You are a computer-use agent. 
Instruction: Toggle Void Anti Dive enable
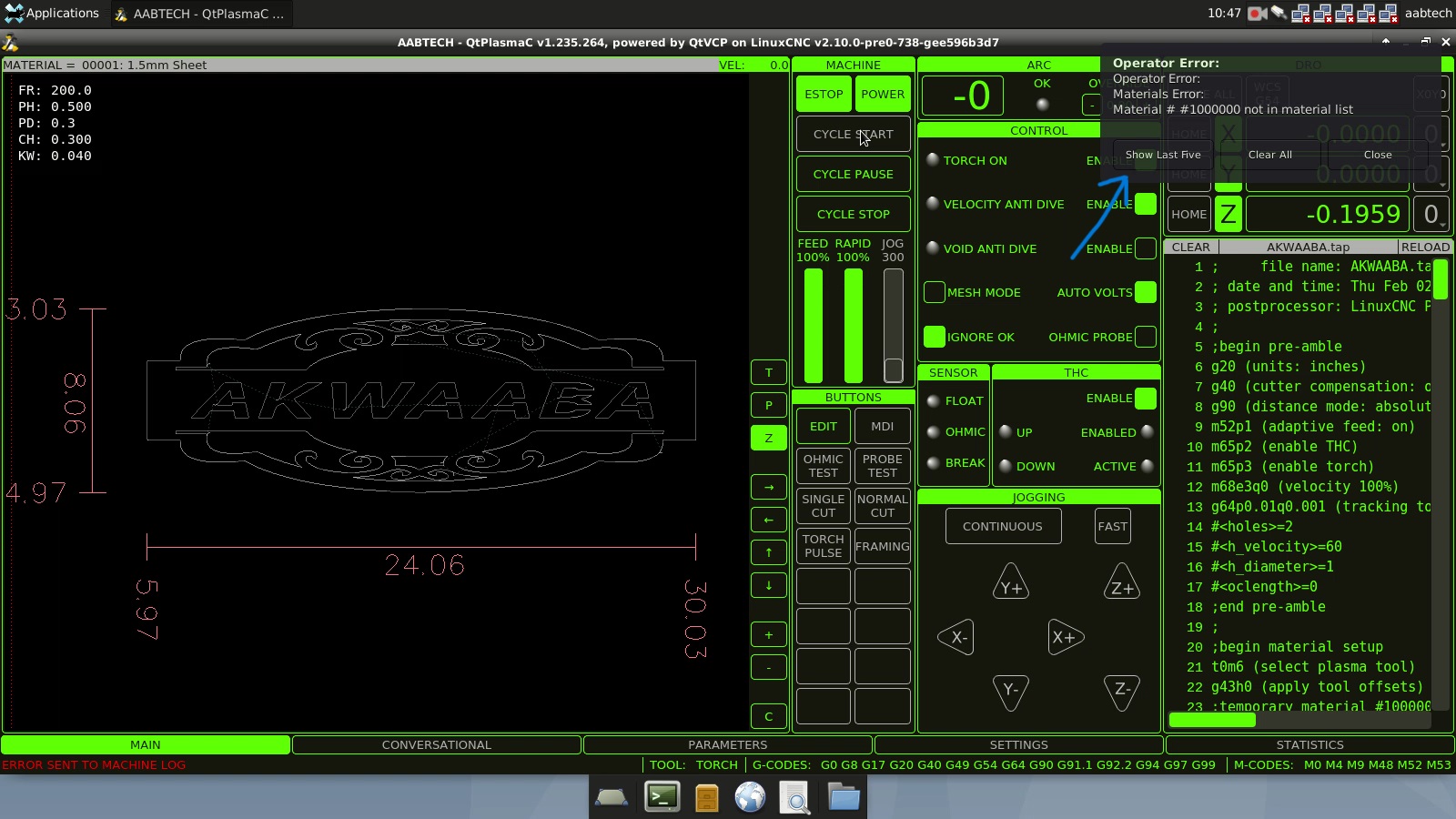coord(1146,248)
